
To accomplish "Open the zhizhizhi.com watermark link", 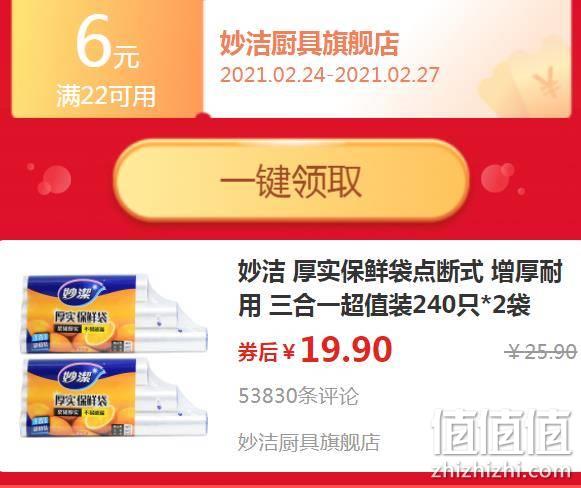I will tap(501, 471).
